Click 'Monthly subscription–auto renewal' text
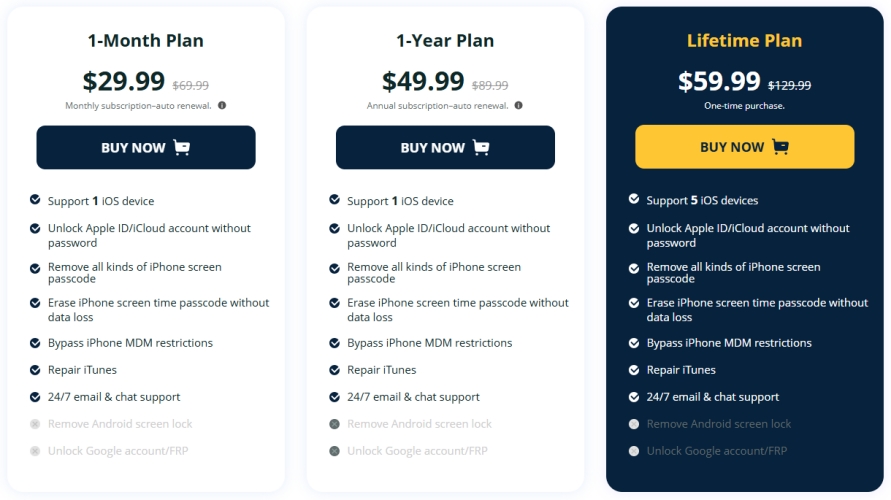The width and height of the screenshot is (891, 500). coord(138,105)
